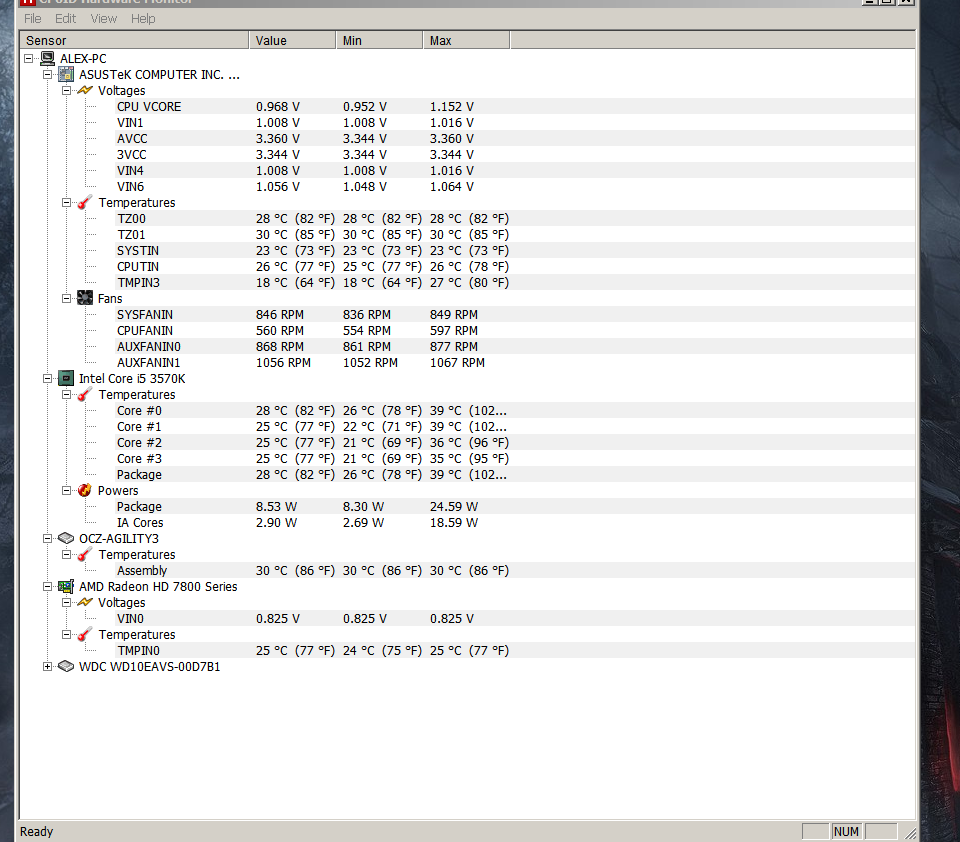Click the Powers flame icon
Screen dimensions: 960x842
pyautogui.click(x=85, y=491)
